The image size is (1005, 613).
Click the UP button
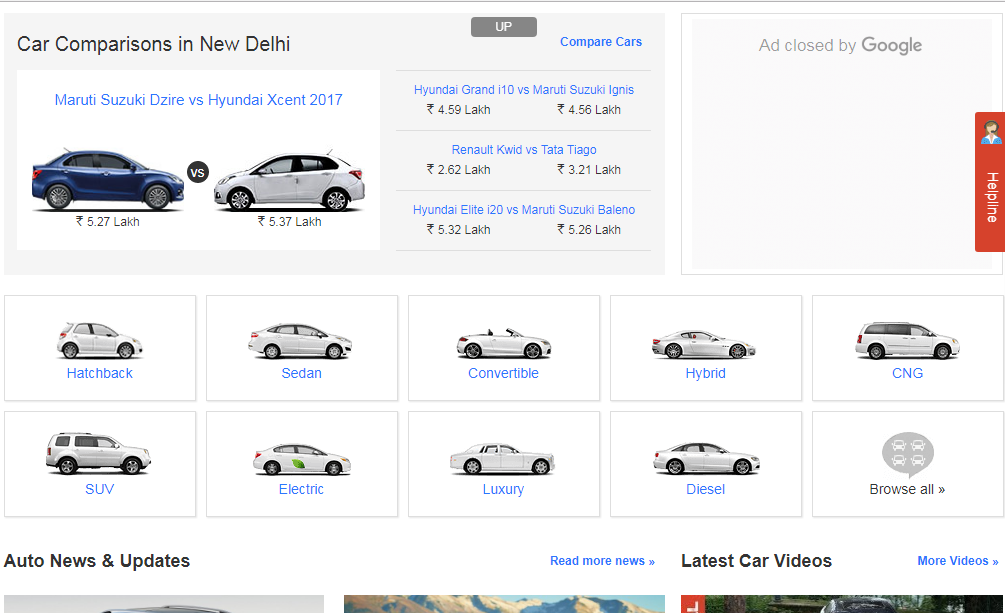[x=504, y=27]
